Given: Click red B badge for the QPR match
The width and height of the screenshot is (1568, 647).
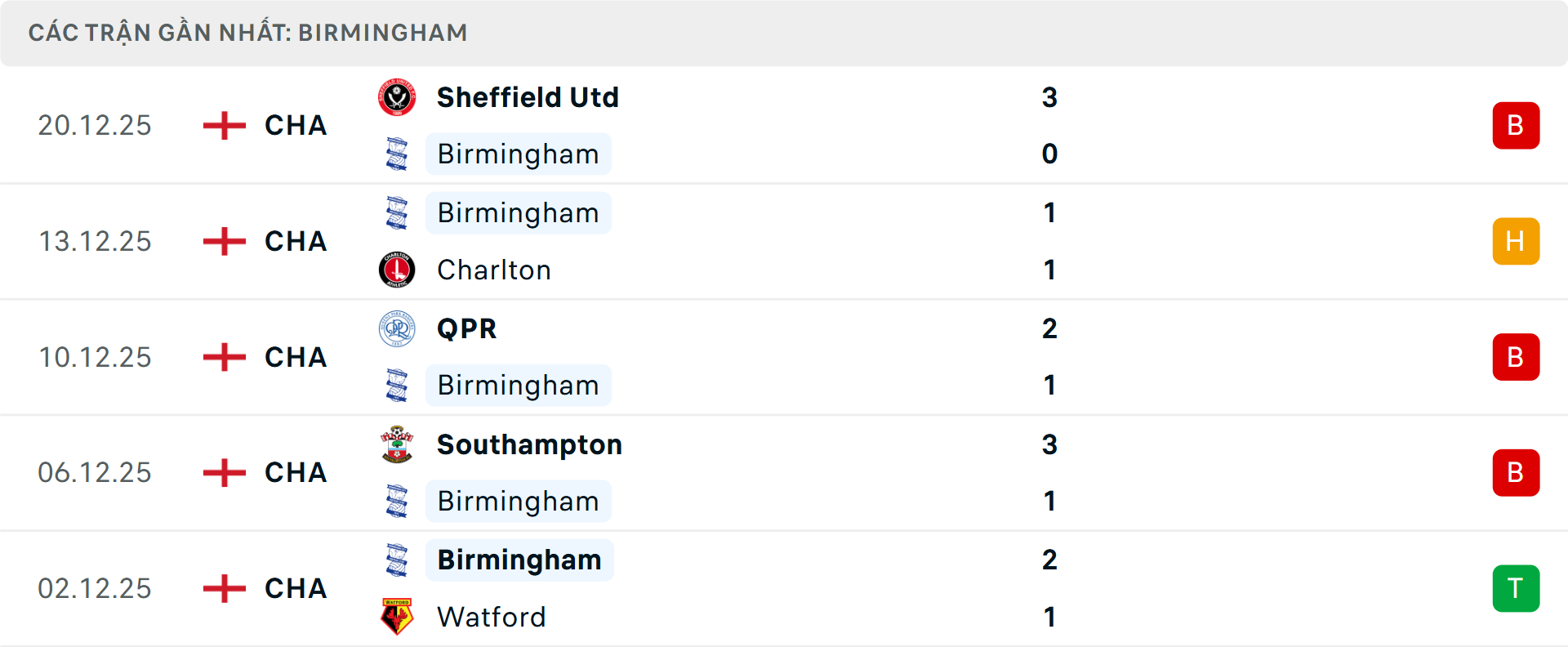Looking at the screenshot, I should click(x=1516, y=357).
